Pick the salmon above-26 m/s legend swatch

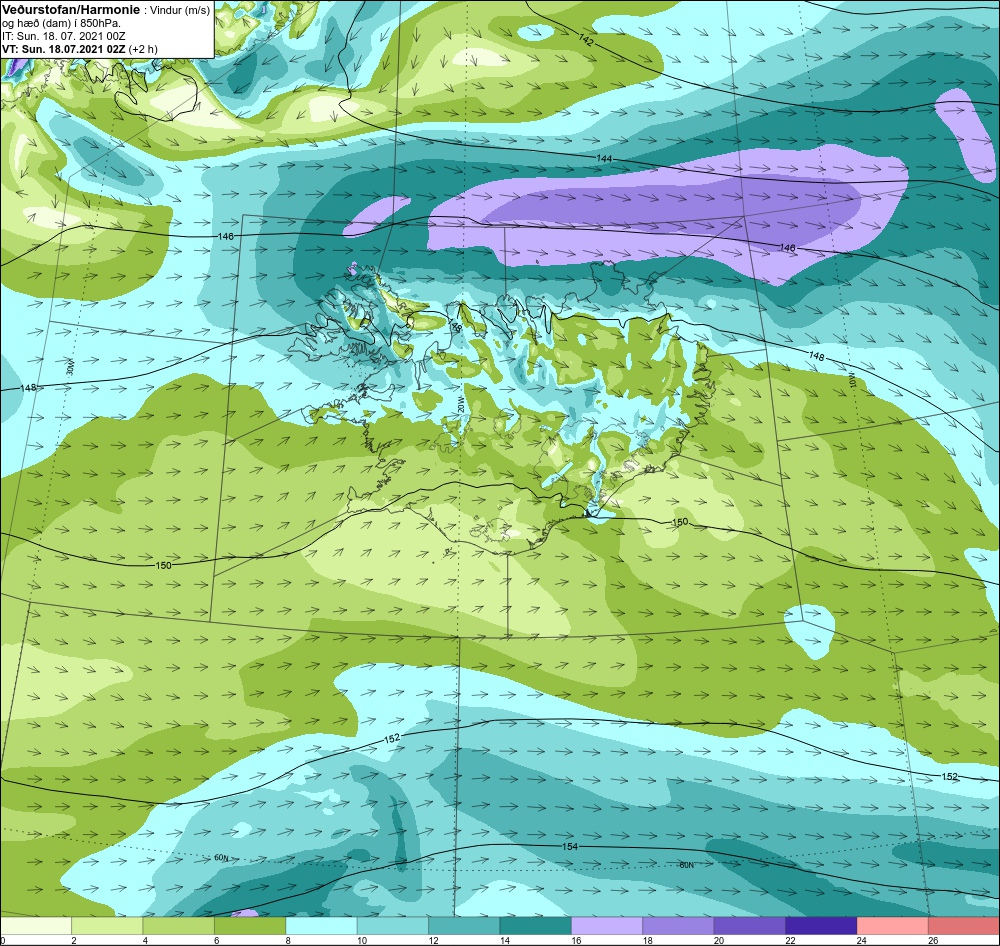pos(964,925)
